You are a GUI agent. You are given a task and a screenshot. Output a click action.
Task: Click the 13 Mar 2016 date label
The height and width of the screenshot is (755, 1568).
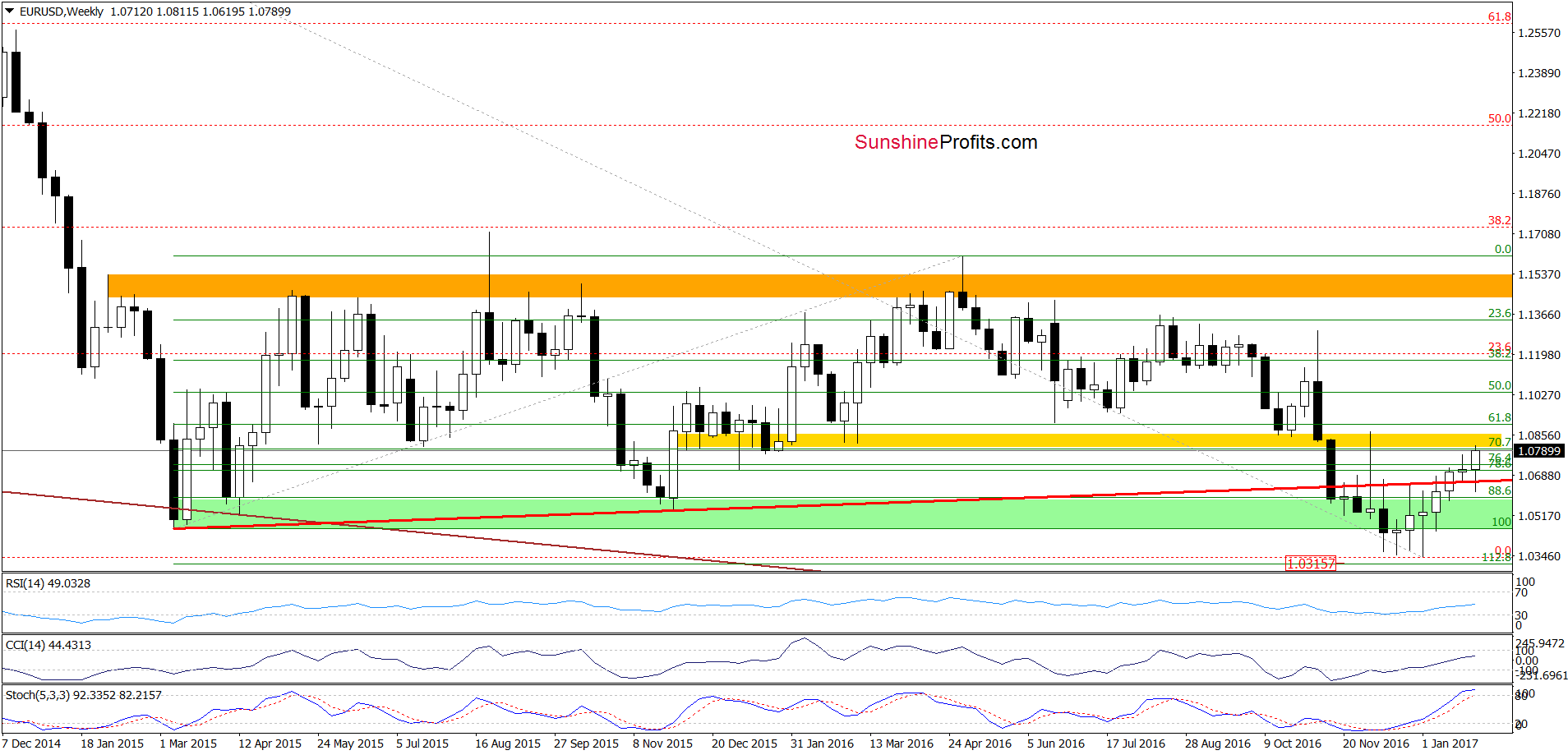tap(902, 743)
